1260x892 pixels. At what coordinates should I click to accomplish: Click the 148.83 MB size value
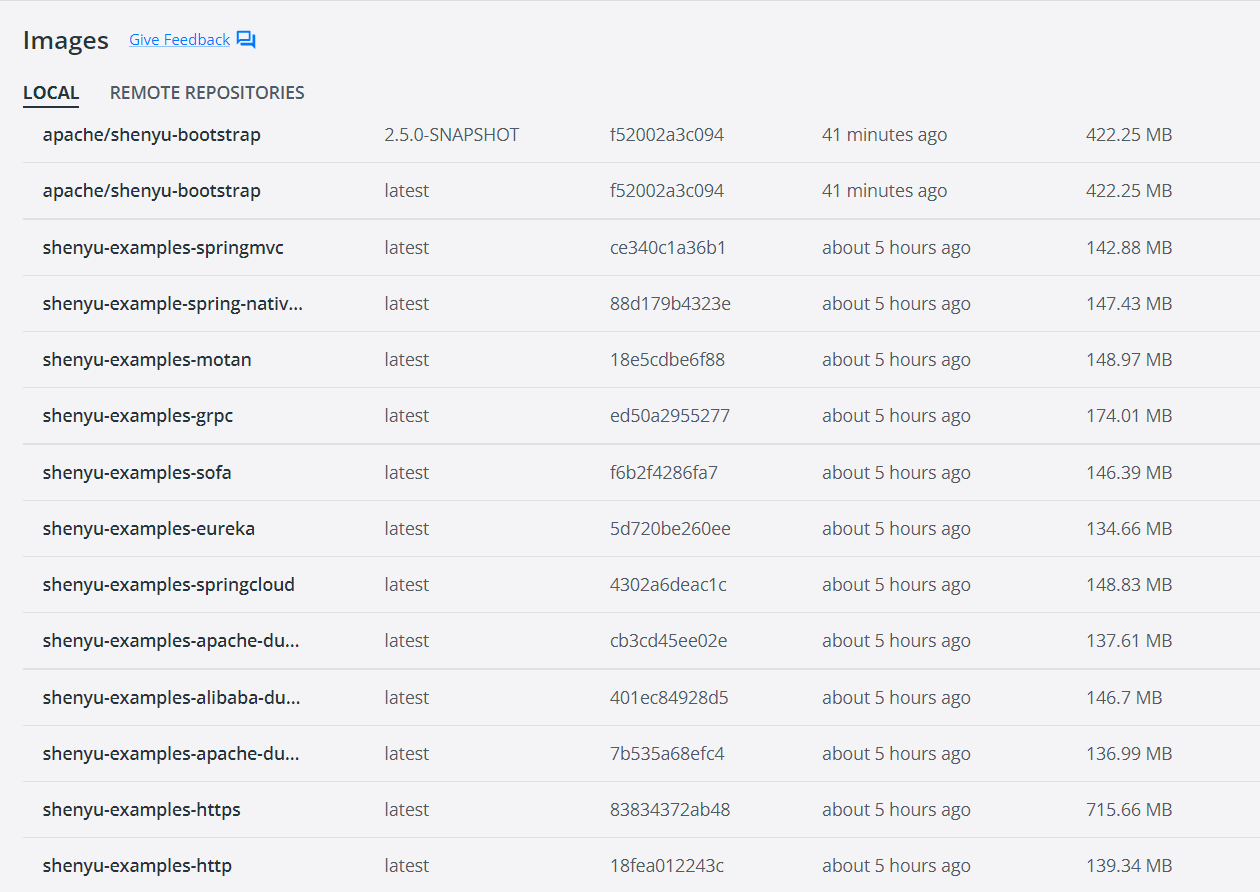[1129, 585]
